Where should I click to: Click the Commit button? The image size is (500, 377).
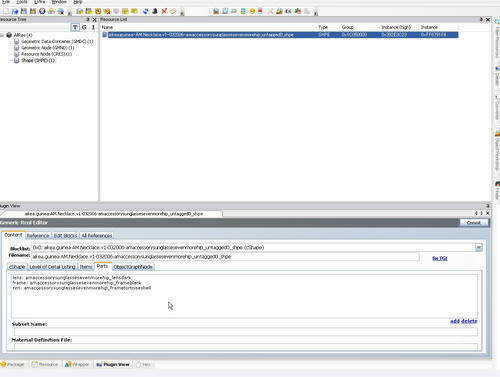click(474, 223)
